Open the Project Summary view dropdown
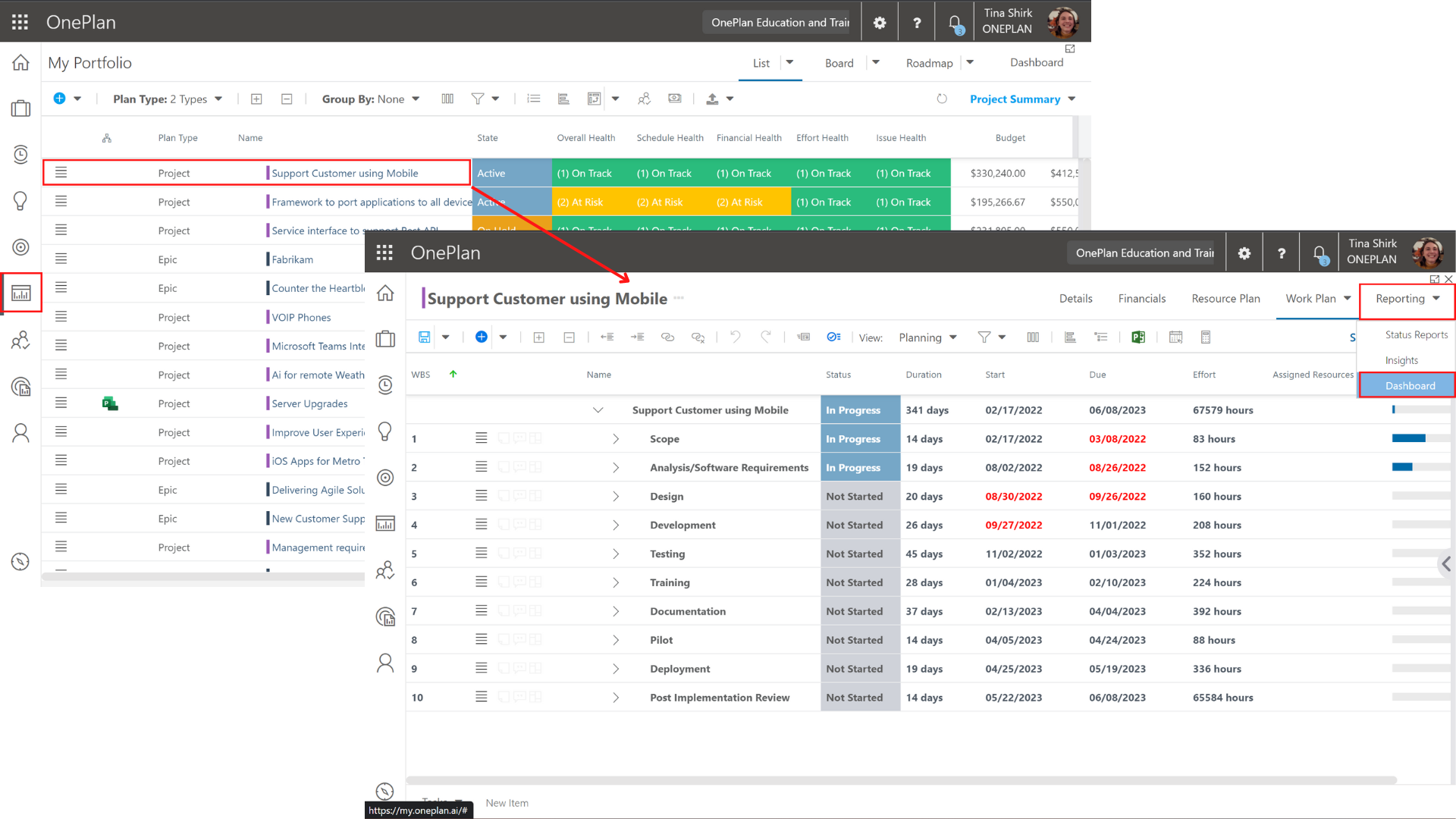Viewport: 1456px width, 819px height. [x=1022, y=99]
